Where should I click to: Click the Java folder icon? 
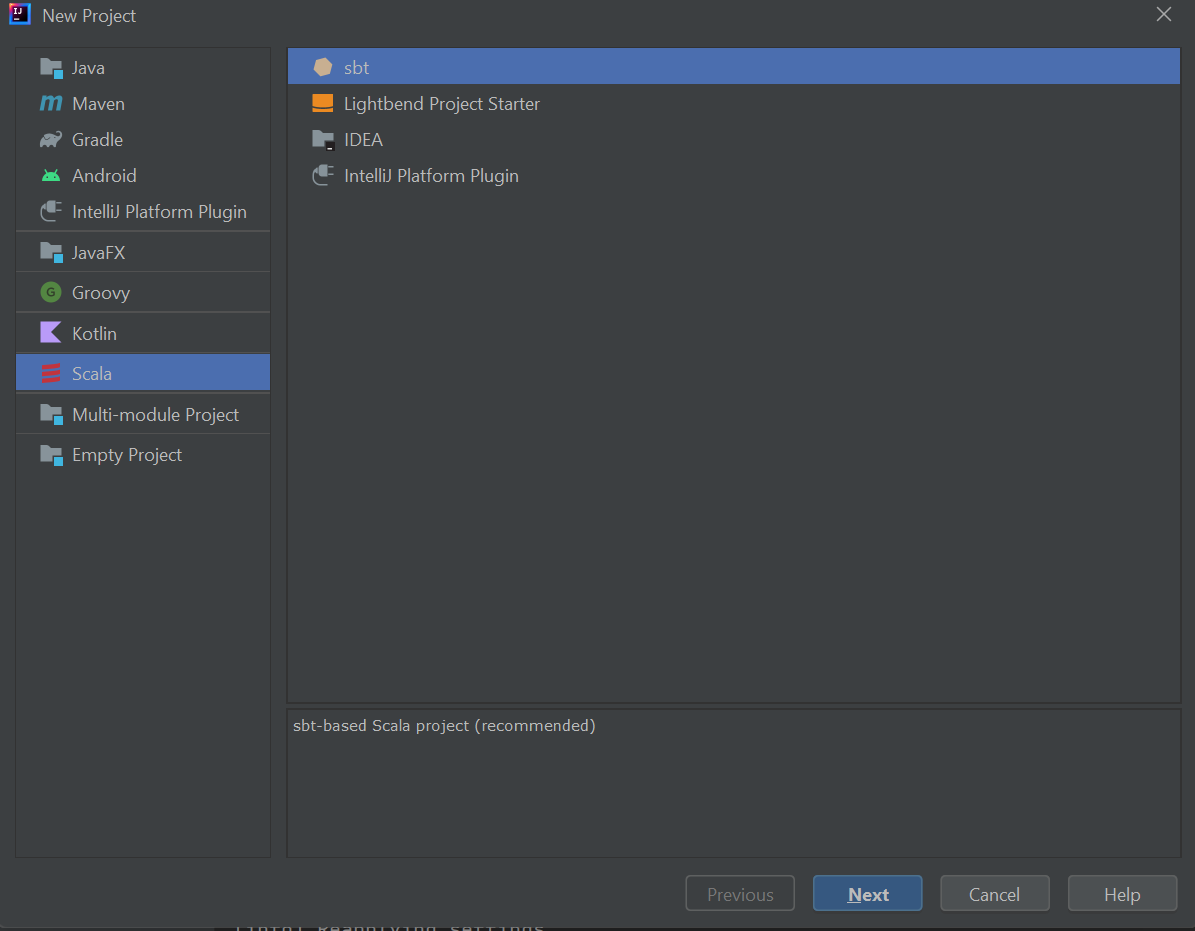(51, 68)
